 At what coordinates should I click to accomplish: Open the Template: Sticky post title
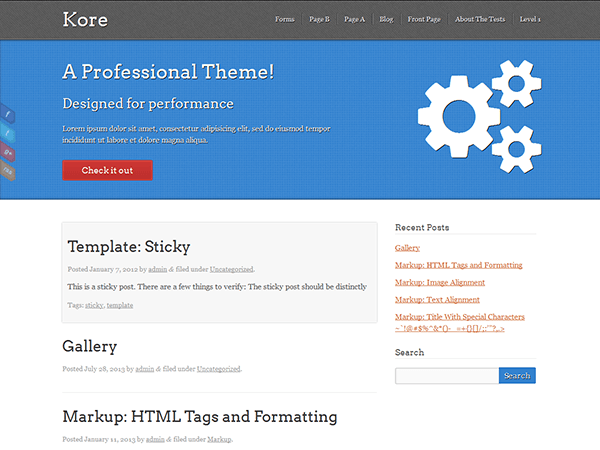(x=129, y=247)
